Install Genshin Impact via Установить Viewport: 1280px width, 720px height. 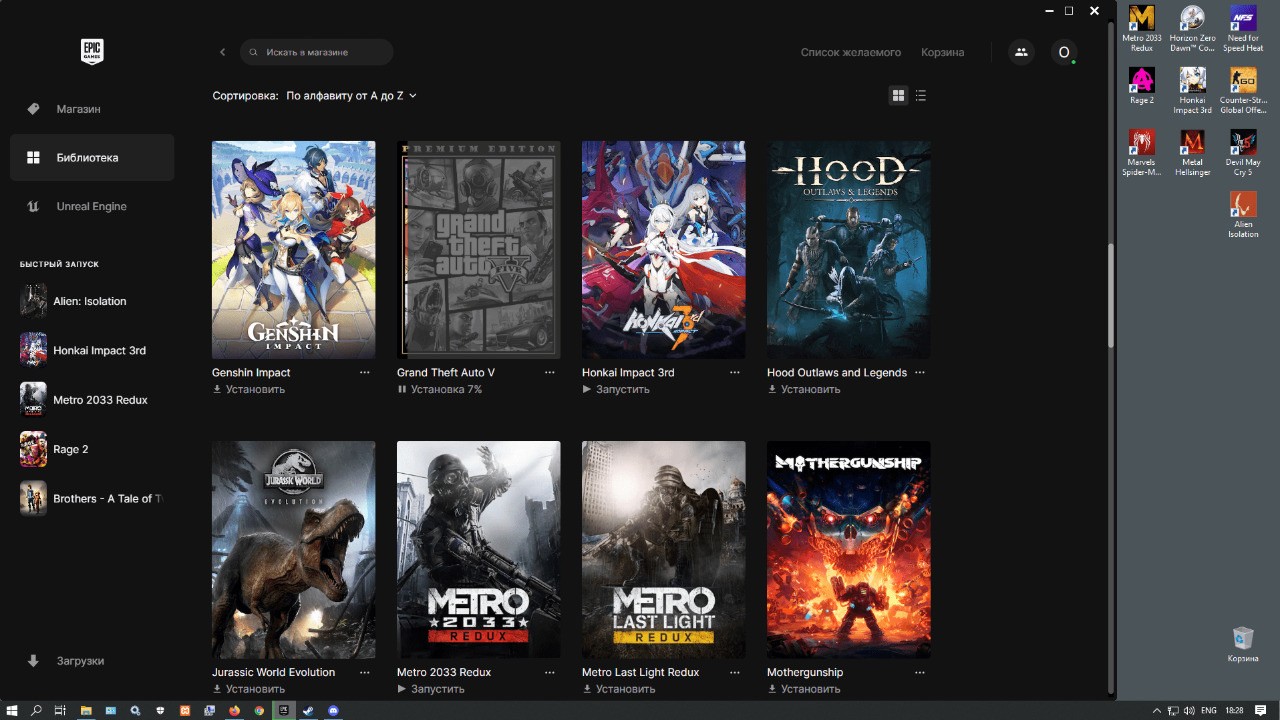pyautogui.click(x=249, y=390)
